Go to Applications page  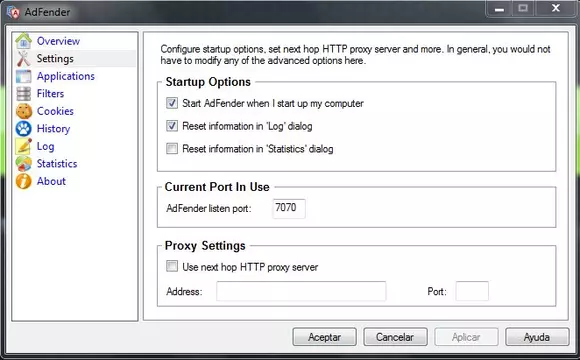click(65, 76)
